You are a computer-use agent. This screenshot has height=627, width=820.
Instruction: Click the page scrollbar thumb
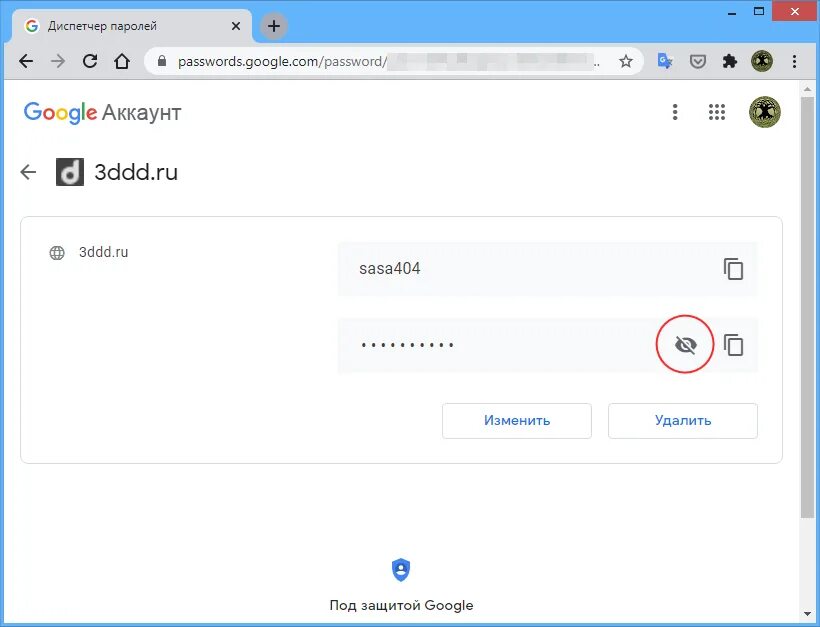click(x=807, y=306)
